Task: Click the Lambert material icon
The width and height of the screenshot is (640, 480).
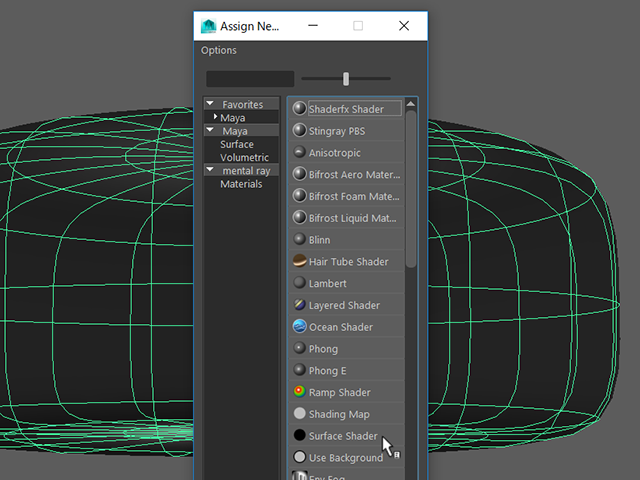Action: (x=300, y=283)
